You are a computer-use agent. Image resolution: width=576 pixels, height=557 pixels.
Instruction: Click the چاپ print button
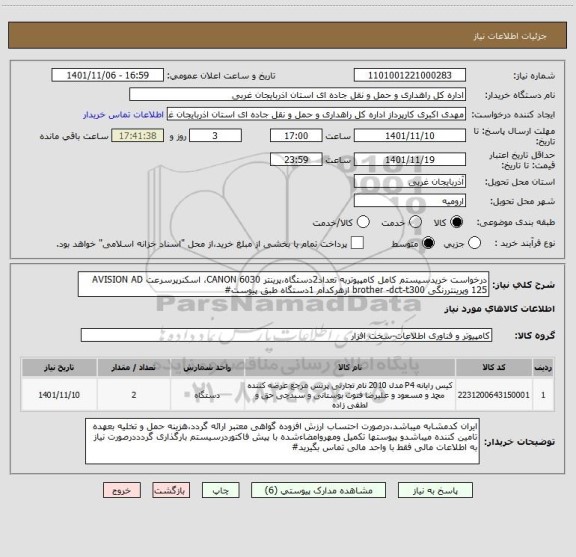[x=221, y=490]
